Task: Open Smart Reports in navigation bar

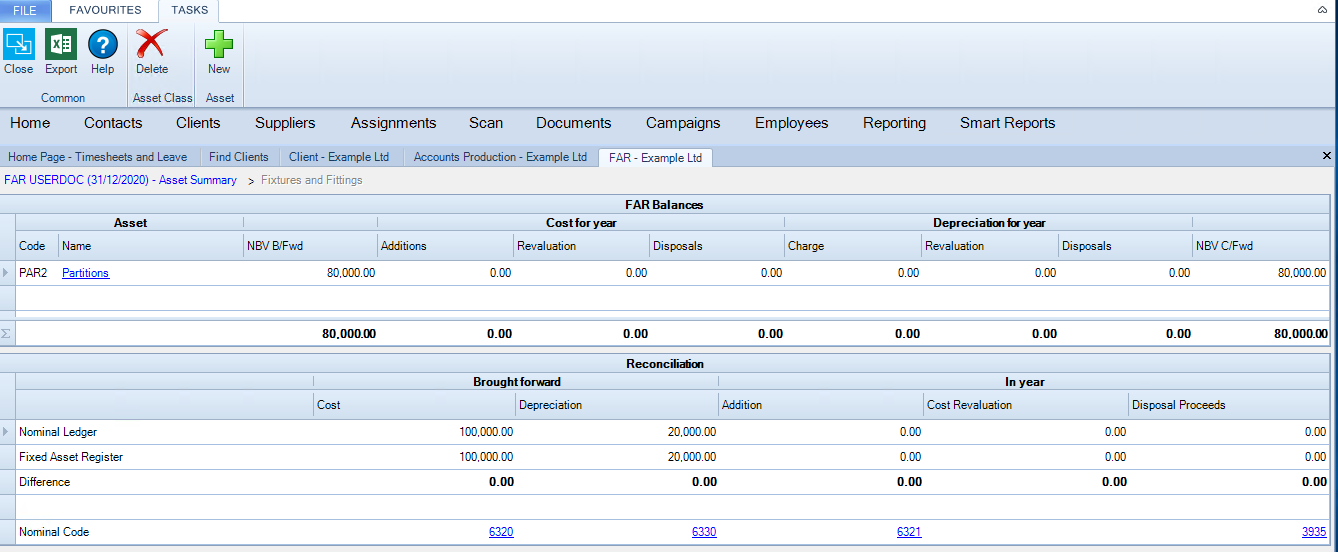Action: [x=1007, y=123]
